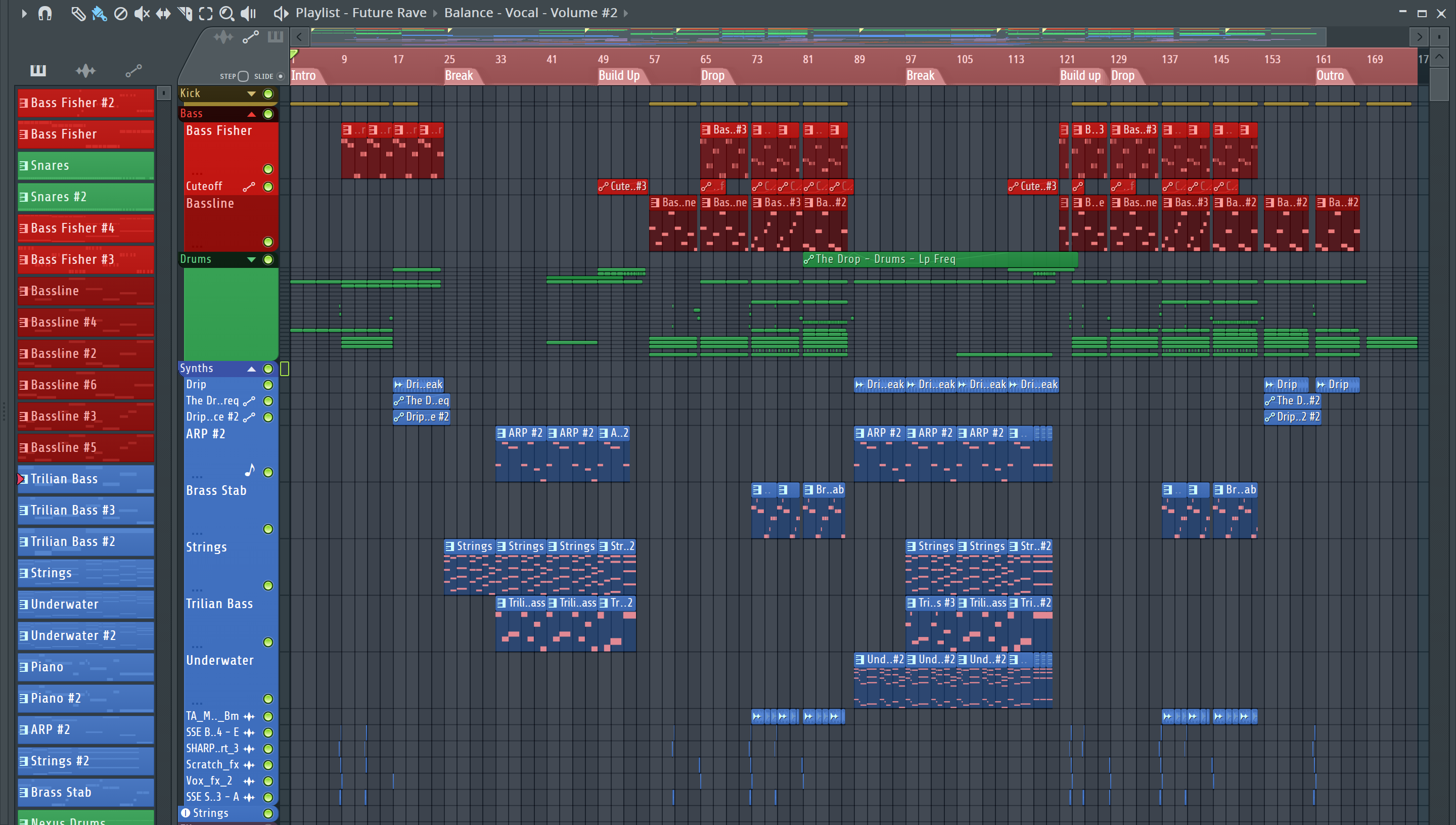Enable the STEP checkbox

[x=243, y=76]
